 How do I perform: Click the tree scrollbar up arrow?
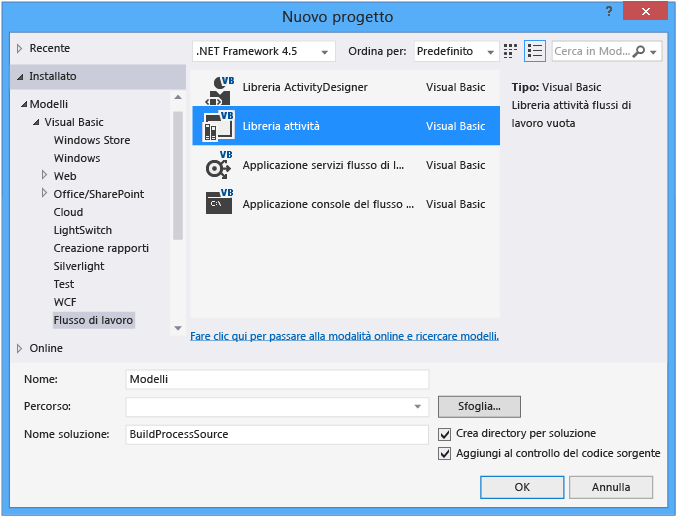click(178, 97)
